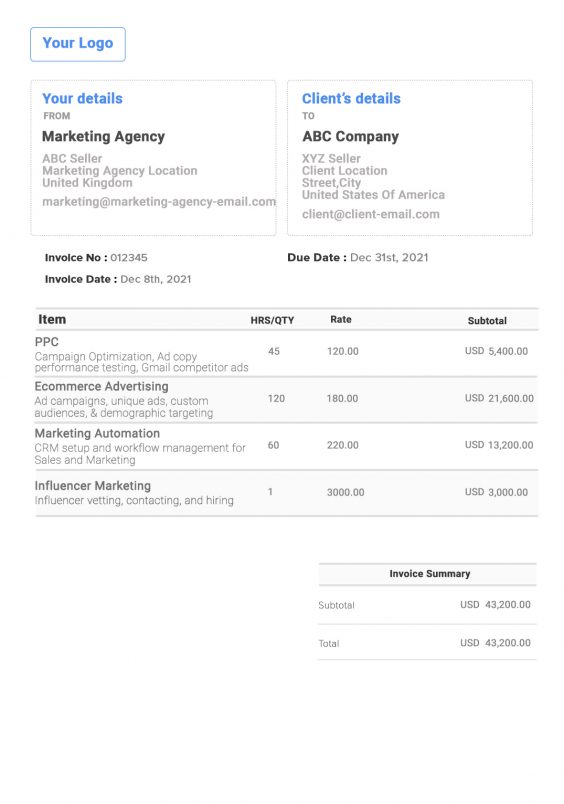Open the marketing@marketing-agency-email.com address

coord(159,202)
